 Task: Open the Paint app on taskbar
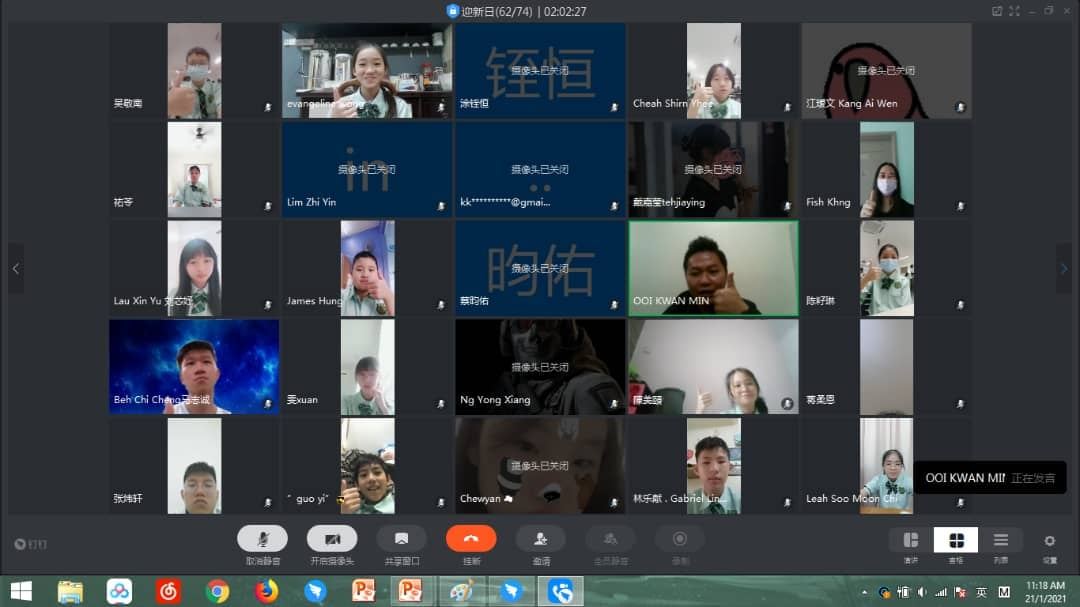[x=461, y=591]
